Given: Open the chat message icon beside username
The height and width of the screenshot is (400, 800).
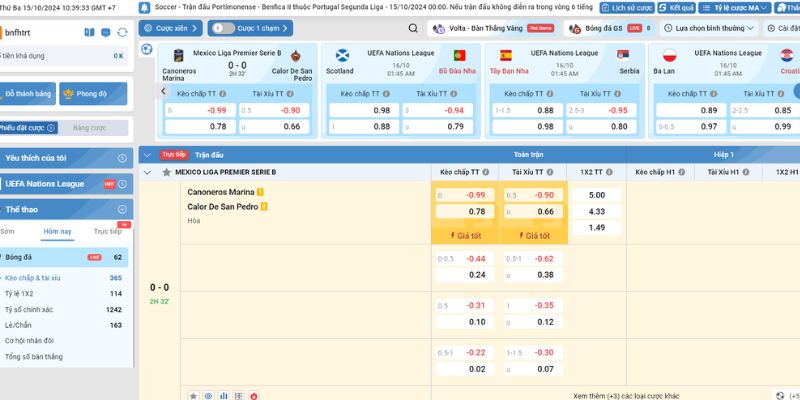Looking at the screenshot, I should [106, 33].
